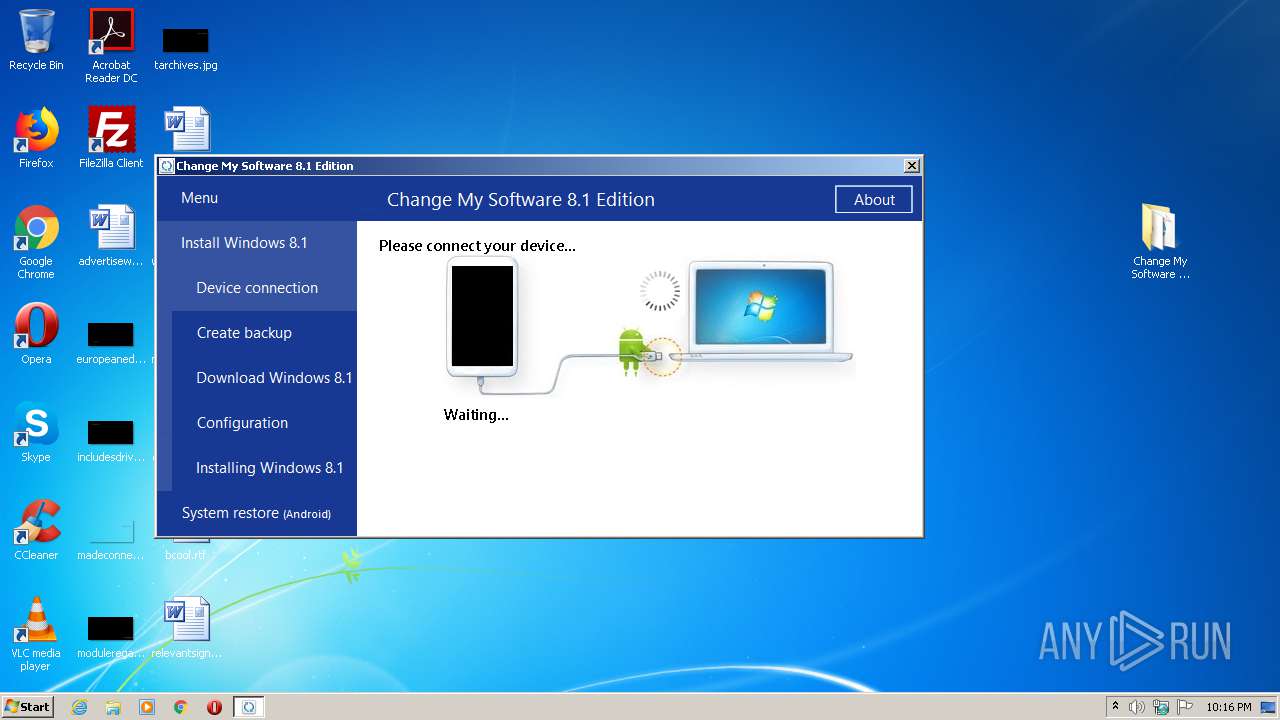Show hidden tray icons arrow
Viewport: 1280px width, 720px height.
1115,706
